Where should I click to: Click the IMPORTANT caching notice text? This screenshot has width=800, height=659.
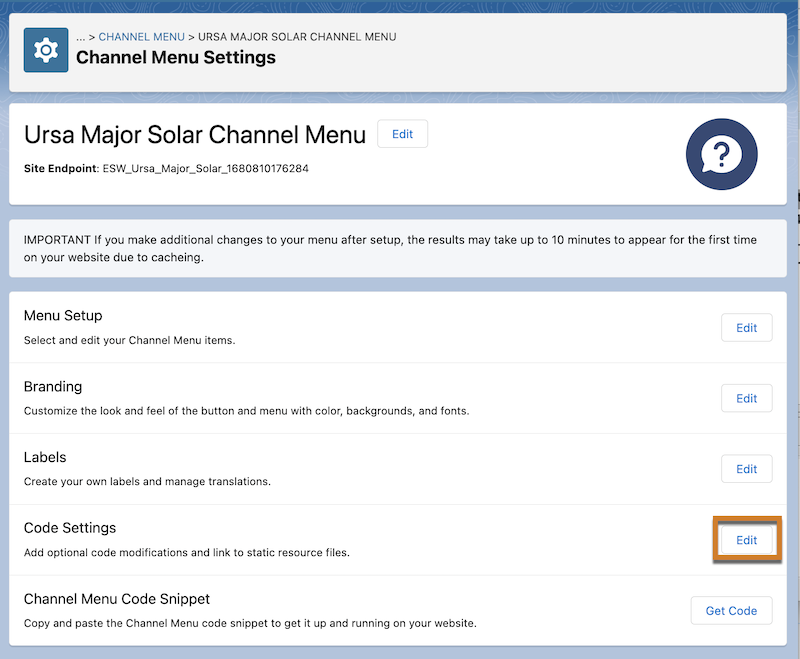click(390, 248)
